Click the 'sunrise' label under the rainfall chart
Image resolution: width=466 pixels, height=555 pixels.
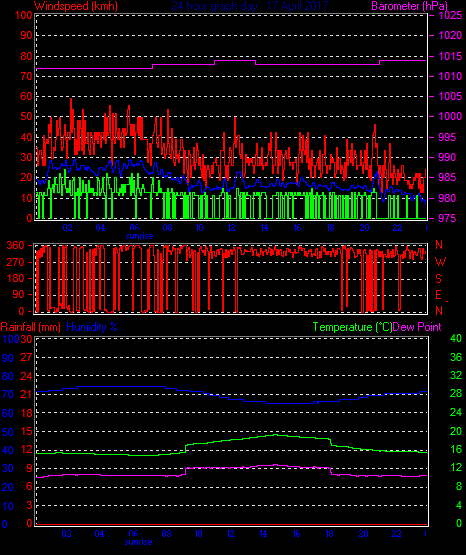138,542
